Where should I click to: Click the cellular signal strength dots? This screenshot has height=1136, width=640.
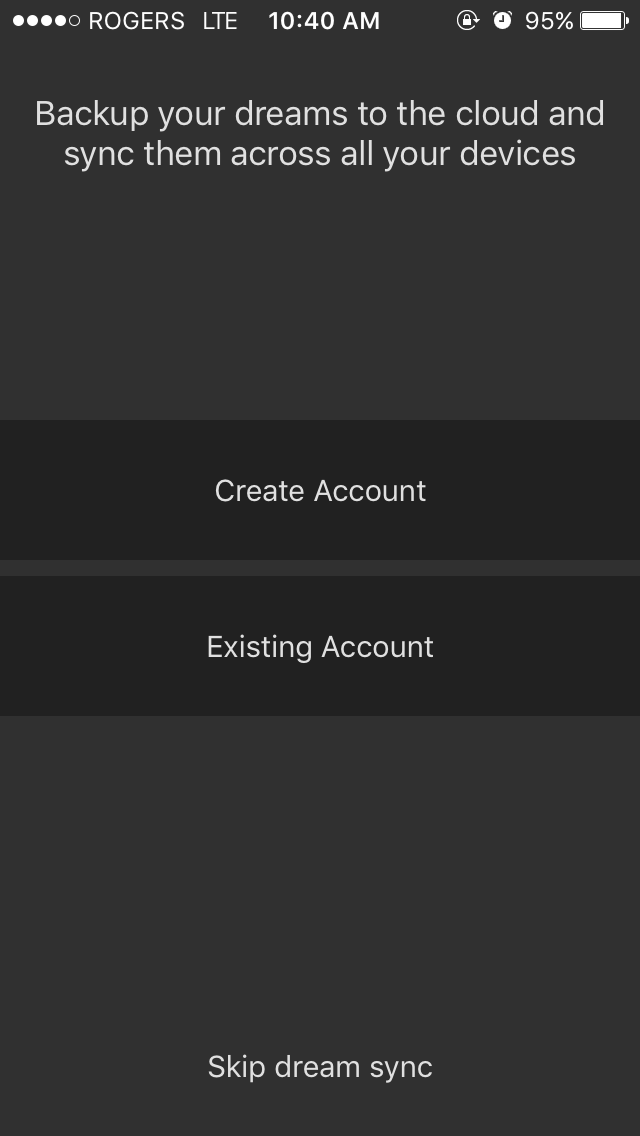(46, 21)
